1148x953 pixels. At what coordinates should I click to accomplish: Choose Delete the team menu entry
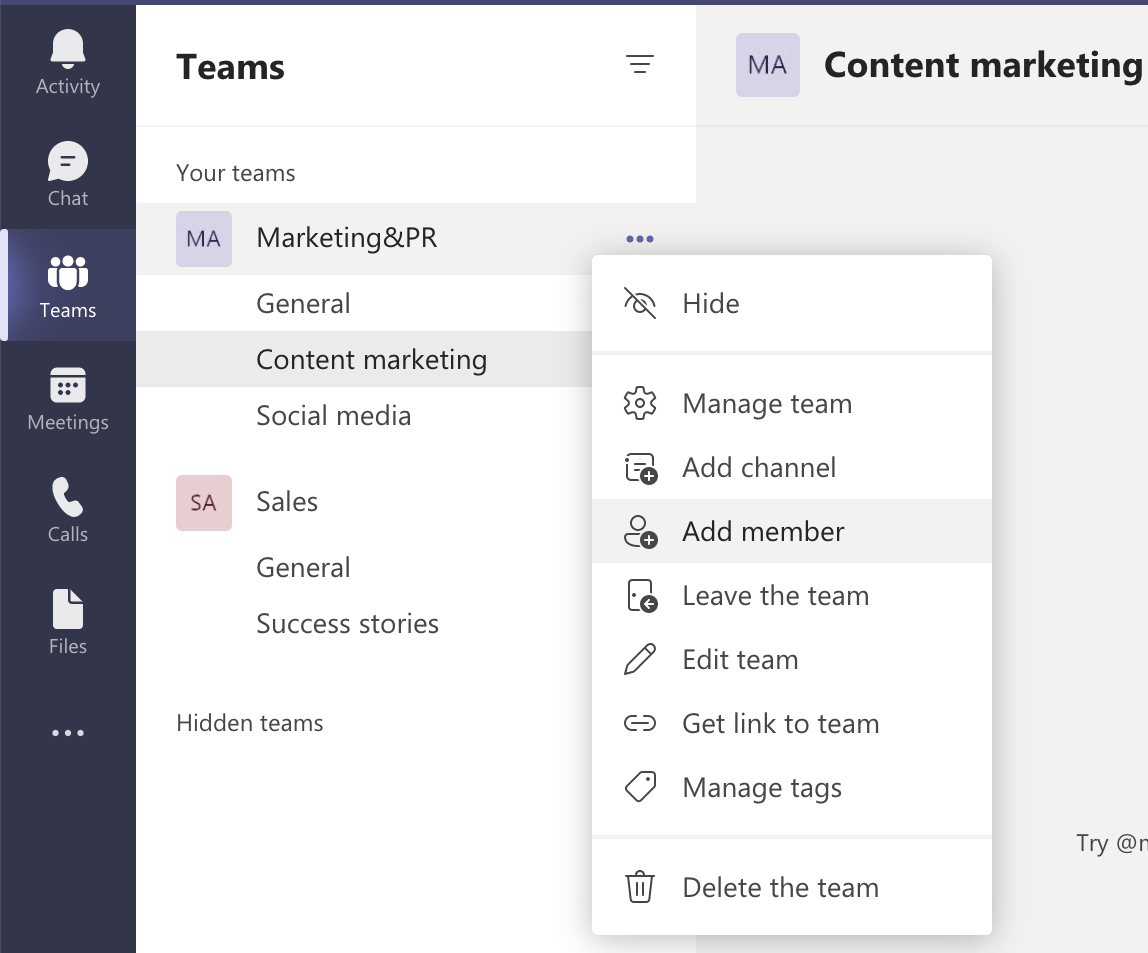coord(791,887)
